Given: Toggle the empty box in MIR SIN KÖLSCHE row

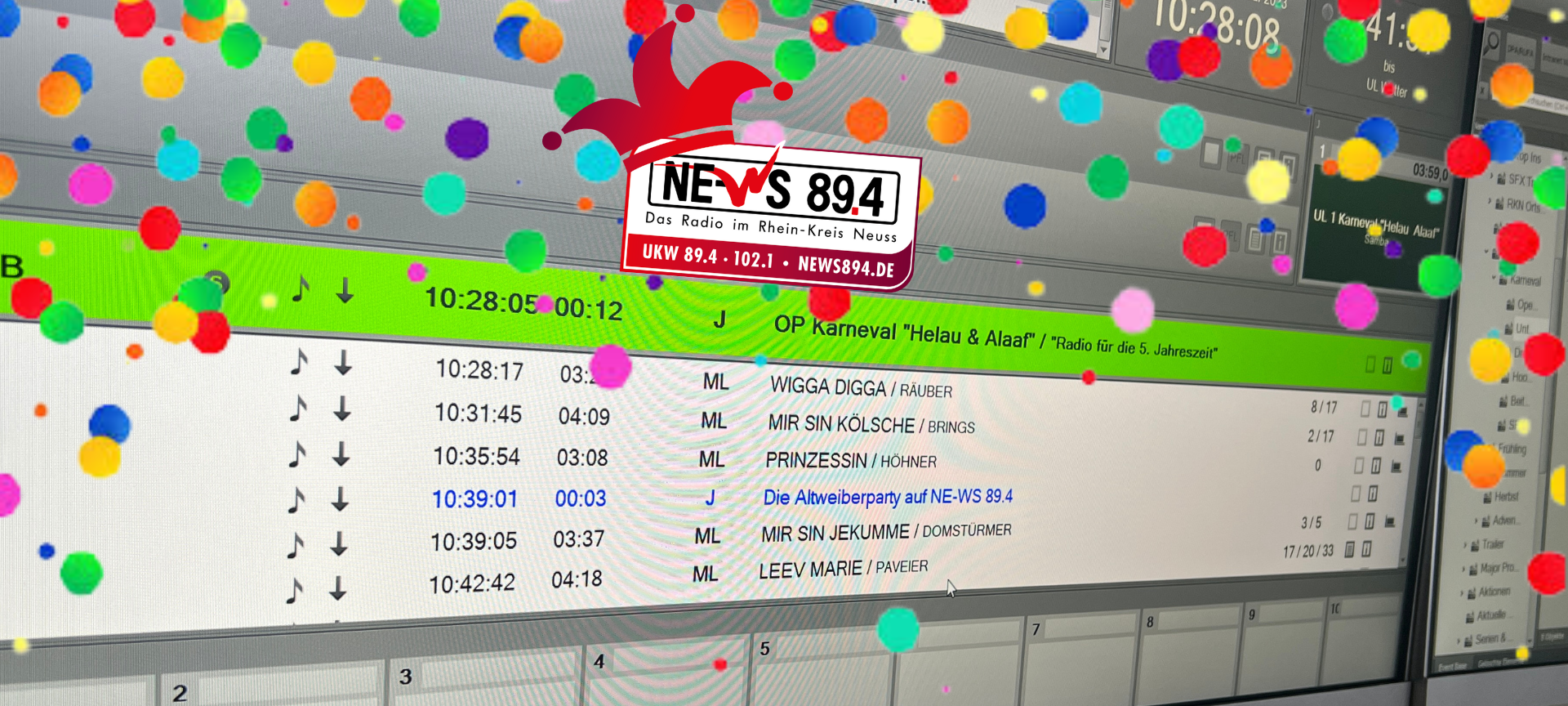Looking at the screenshot, I should click(1362, 437).
